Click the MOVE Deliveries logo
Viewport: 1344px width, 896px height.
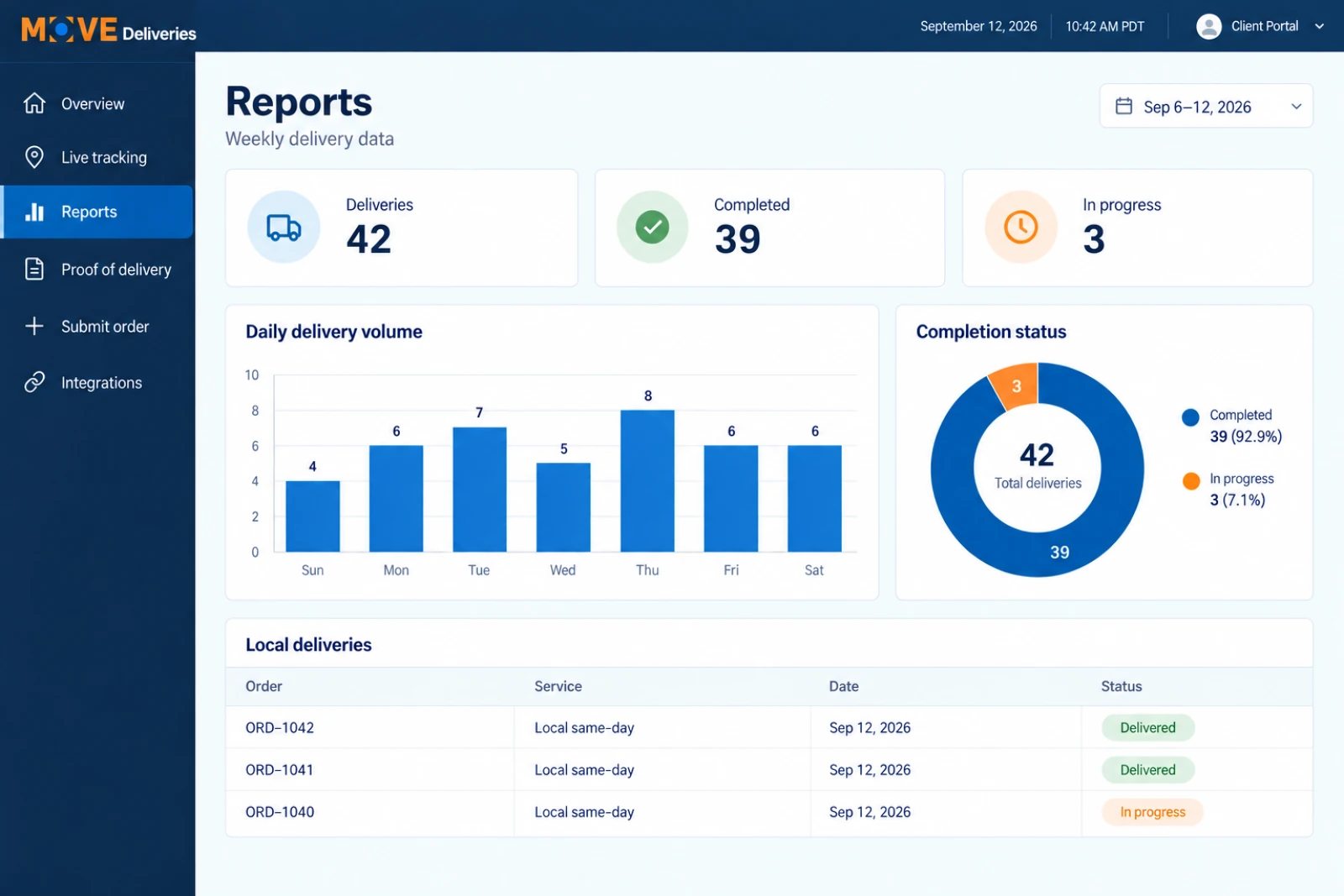point(108,30)
